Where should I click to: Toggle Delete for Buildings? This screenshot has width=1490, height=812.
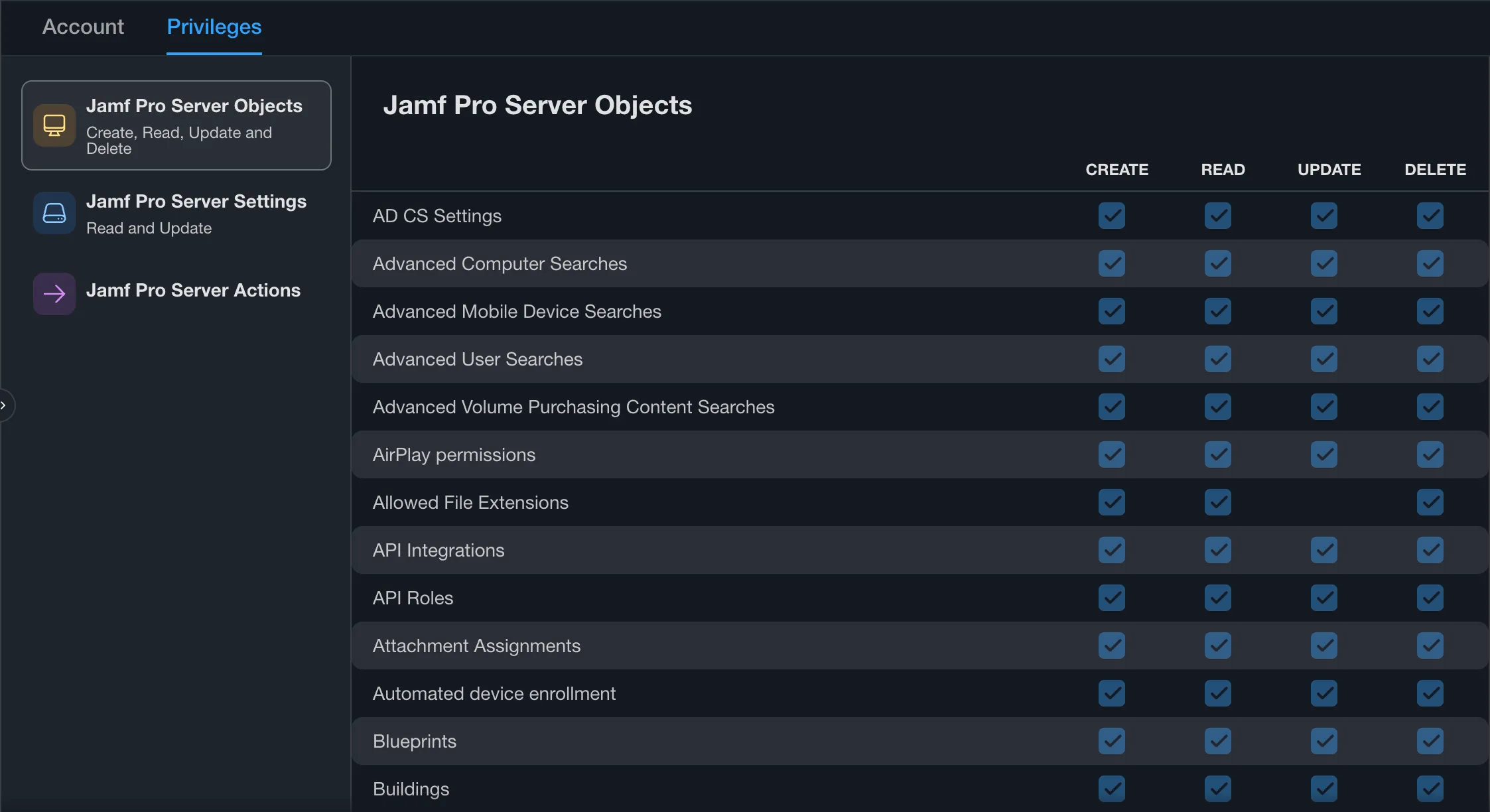[1430, 789]
